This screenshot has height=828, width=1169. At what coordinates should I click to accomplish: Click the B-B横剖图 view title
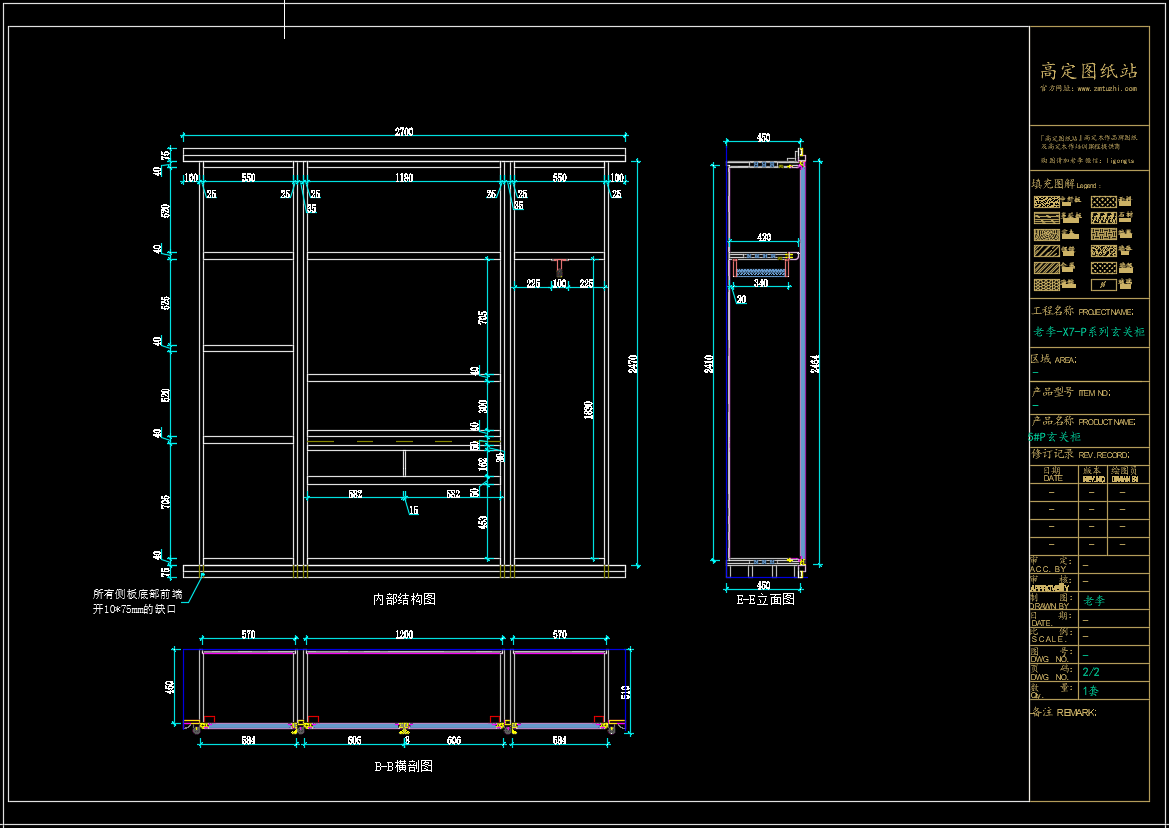pos(404,766)
